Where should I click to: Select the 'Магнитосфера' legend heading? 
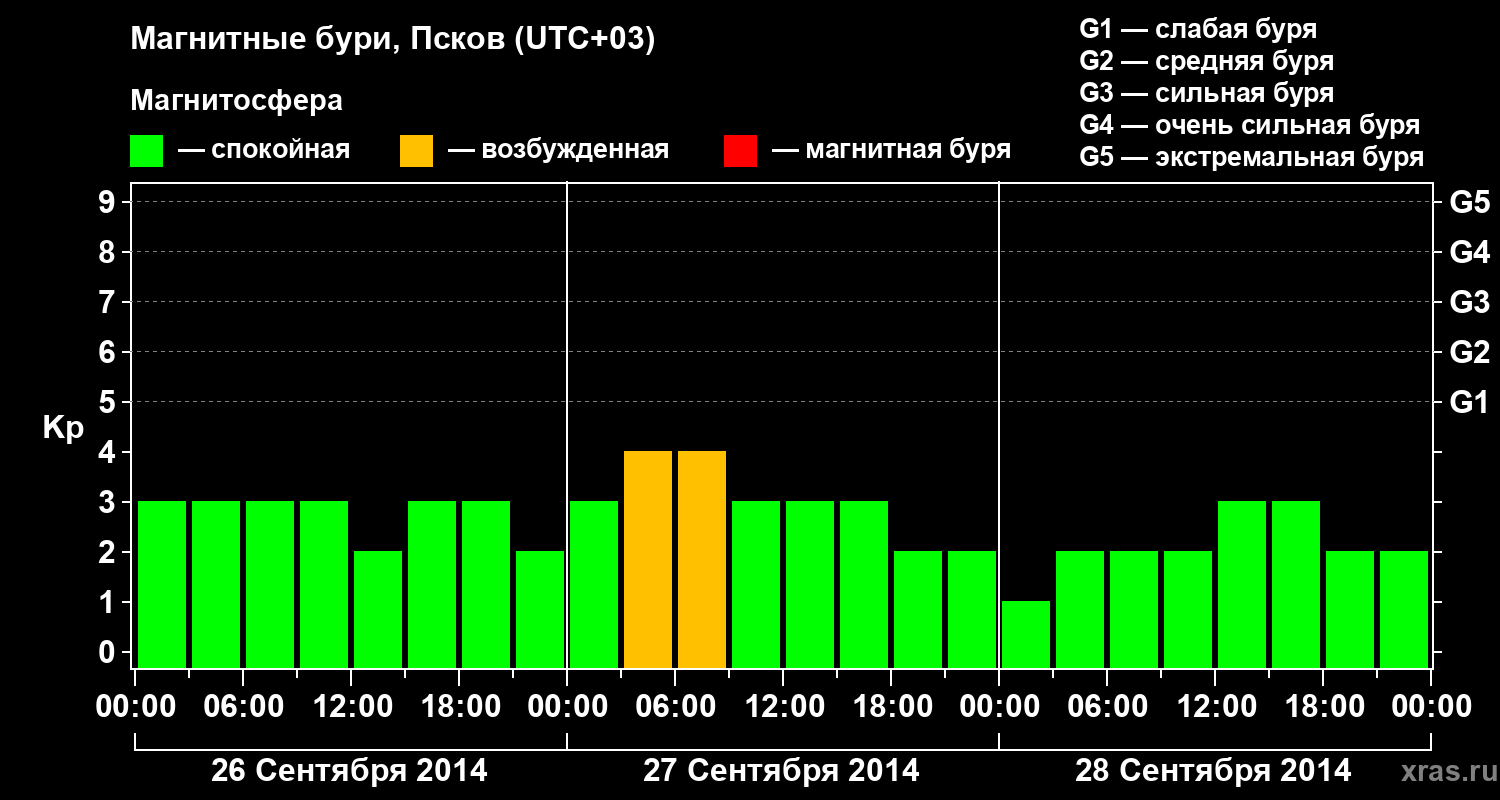point(237,101)
